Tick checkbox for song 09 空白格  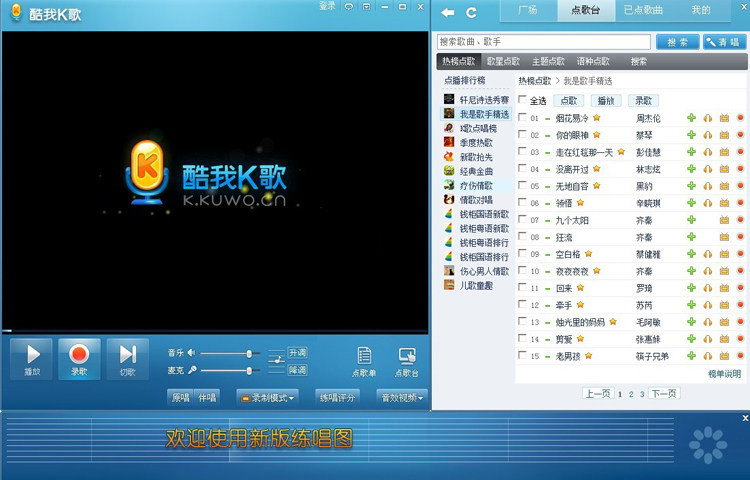(522, 253)
